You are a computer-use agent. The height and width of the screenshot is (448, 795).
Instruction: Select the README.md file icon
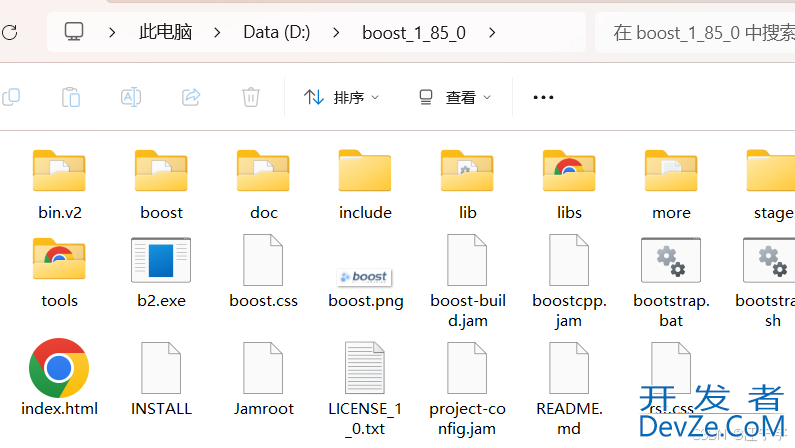tap(569, 368)
